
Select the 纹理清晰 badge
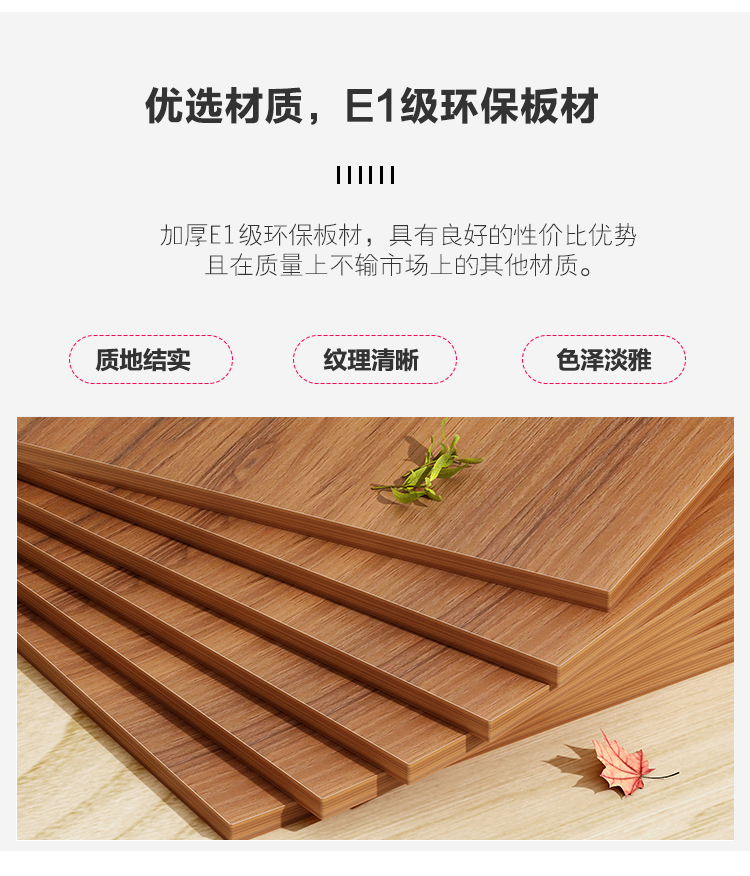374,359
